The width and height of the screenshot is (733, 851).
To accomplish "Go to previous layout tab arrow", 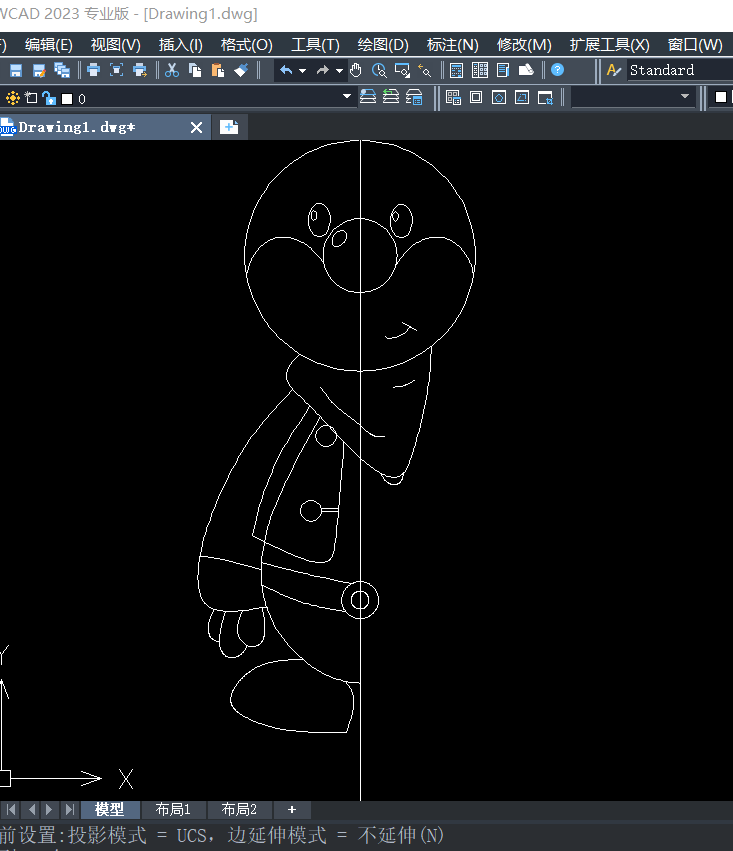I will (x=31, y=810).
